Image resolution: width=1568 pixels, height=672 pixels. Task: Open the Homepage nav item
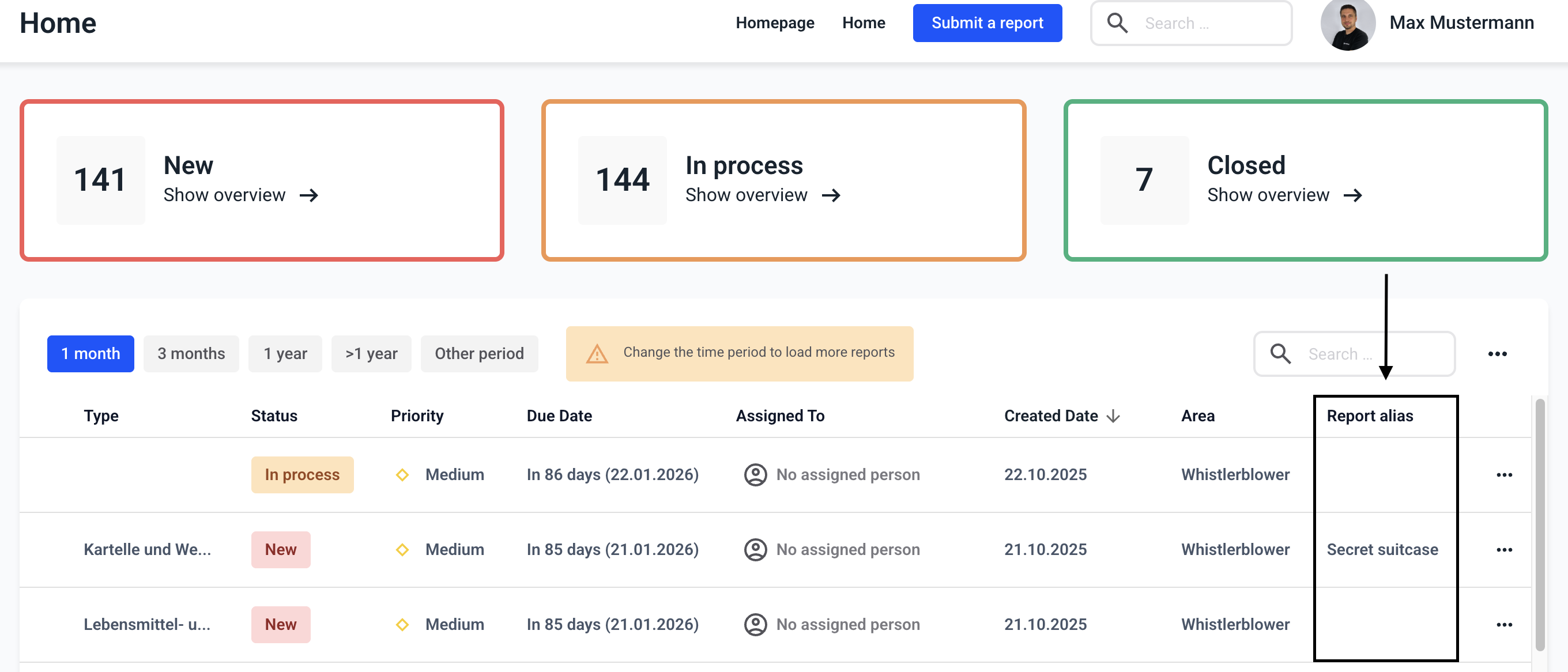[x=774, y=23]
